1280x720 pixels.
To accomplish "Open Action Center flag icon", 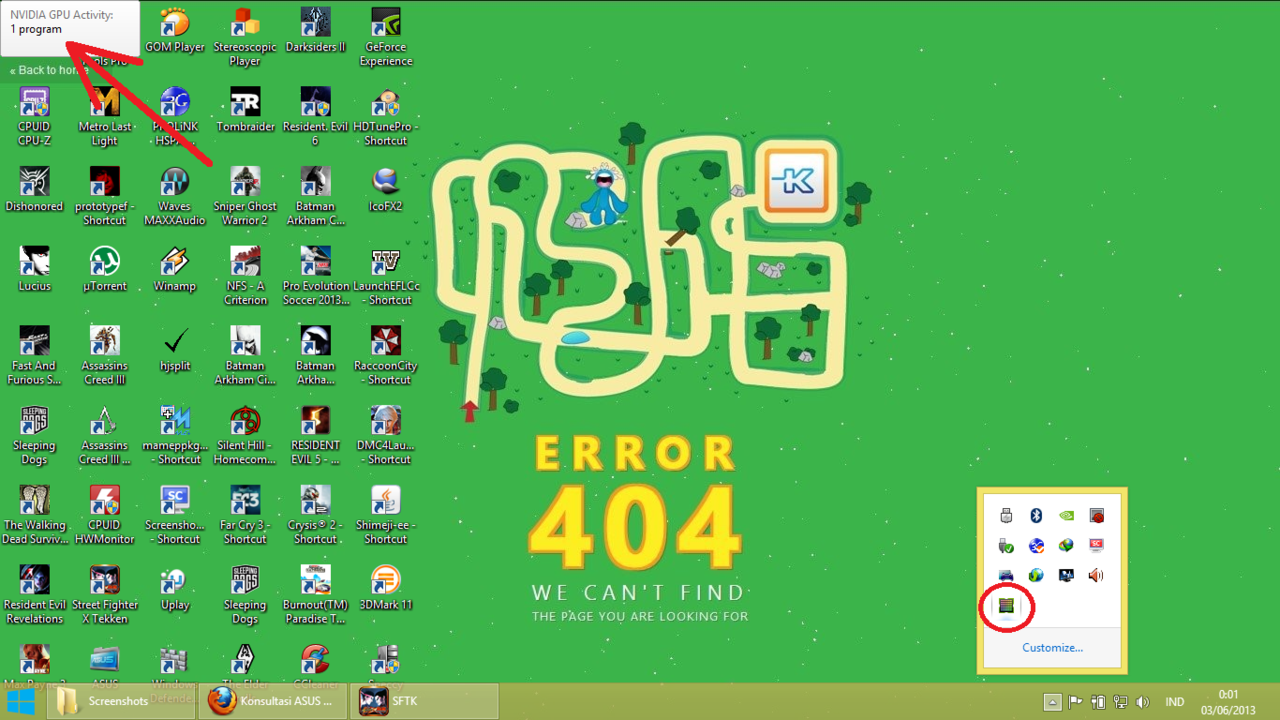I will pos(1075,702).
